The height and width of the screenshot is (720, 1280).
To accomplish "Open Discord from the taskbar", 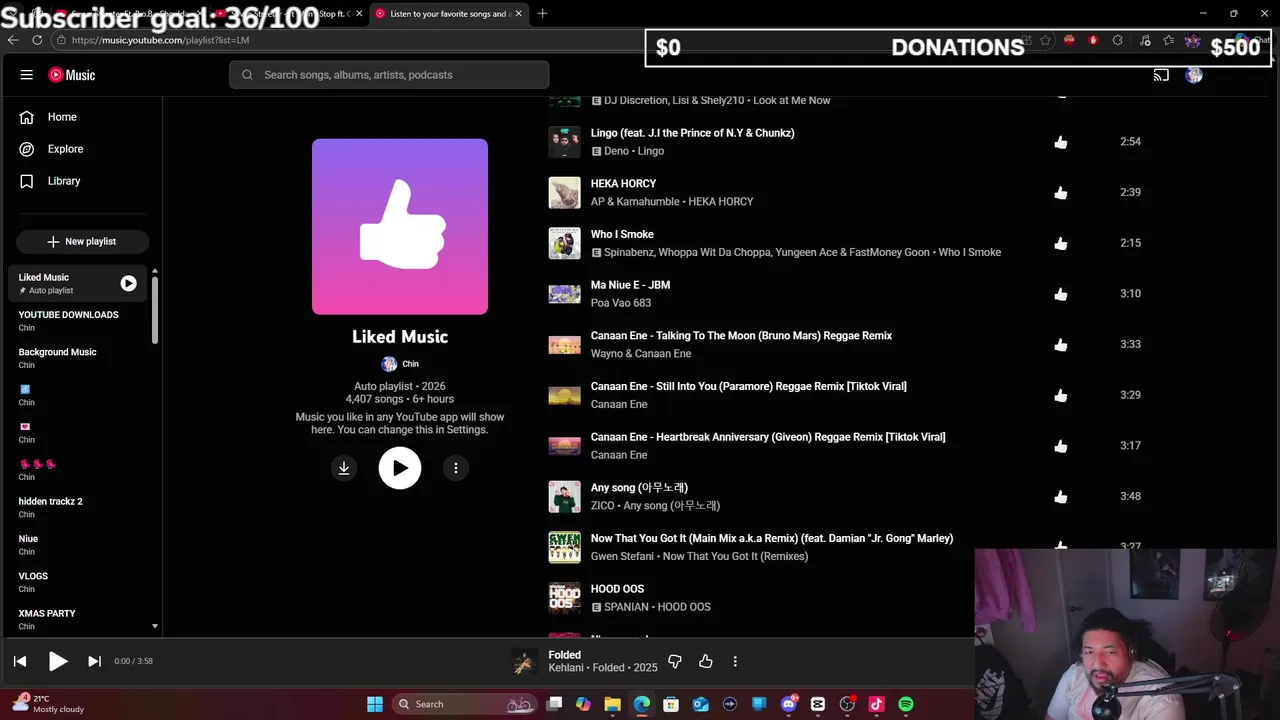I will [789, 704].
